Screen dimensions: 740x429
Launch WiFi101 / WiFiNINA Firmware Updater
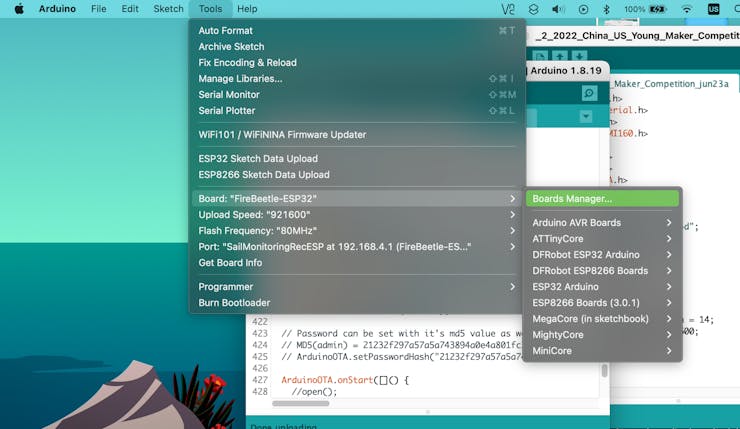[357, 135]
